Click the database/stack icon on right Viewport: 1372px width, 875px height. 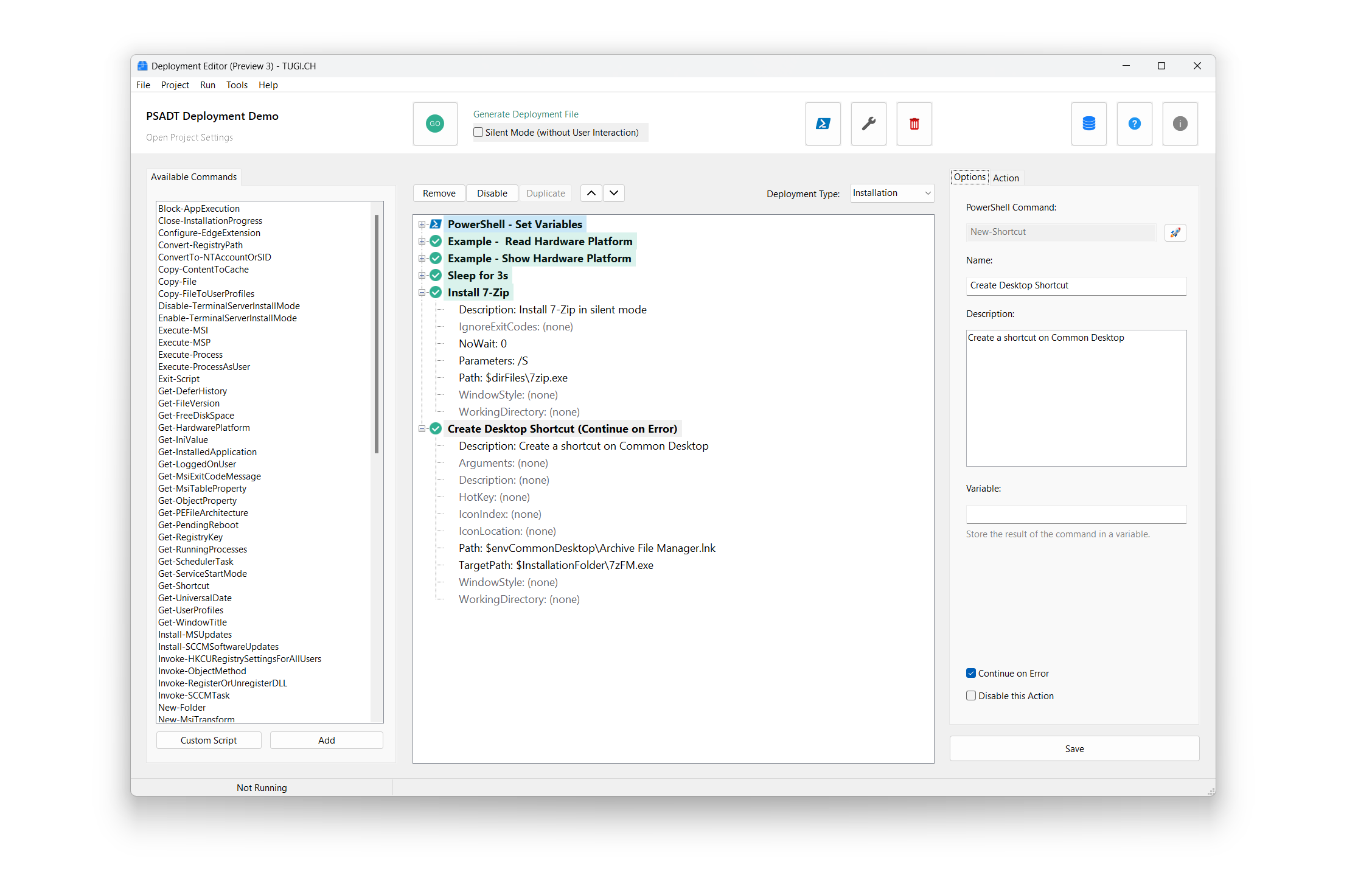[x=1088, y=124]
